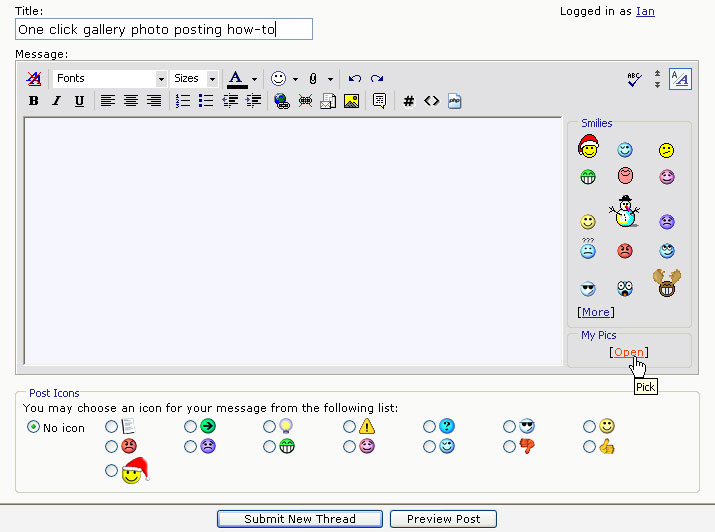715x532 pixels.
Task: Open the More smilies link
Action: (x=596, y=313)
